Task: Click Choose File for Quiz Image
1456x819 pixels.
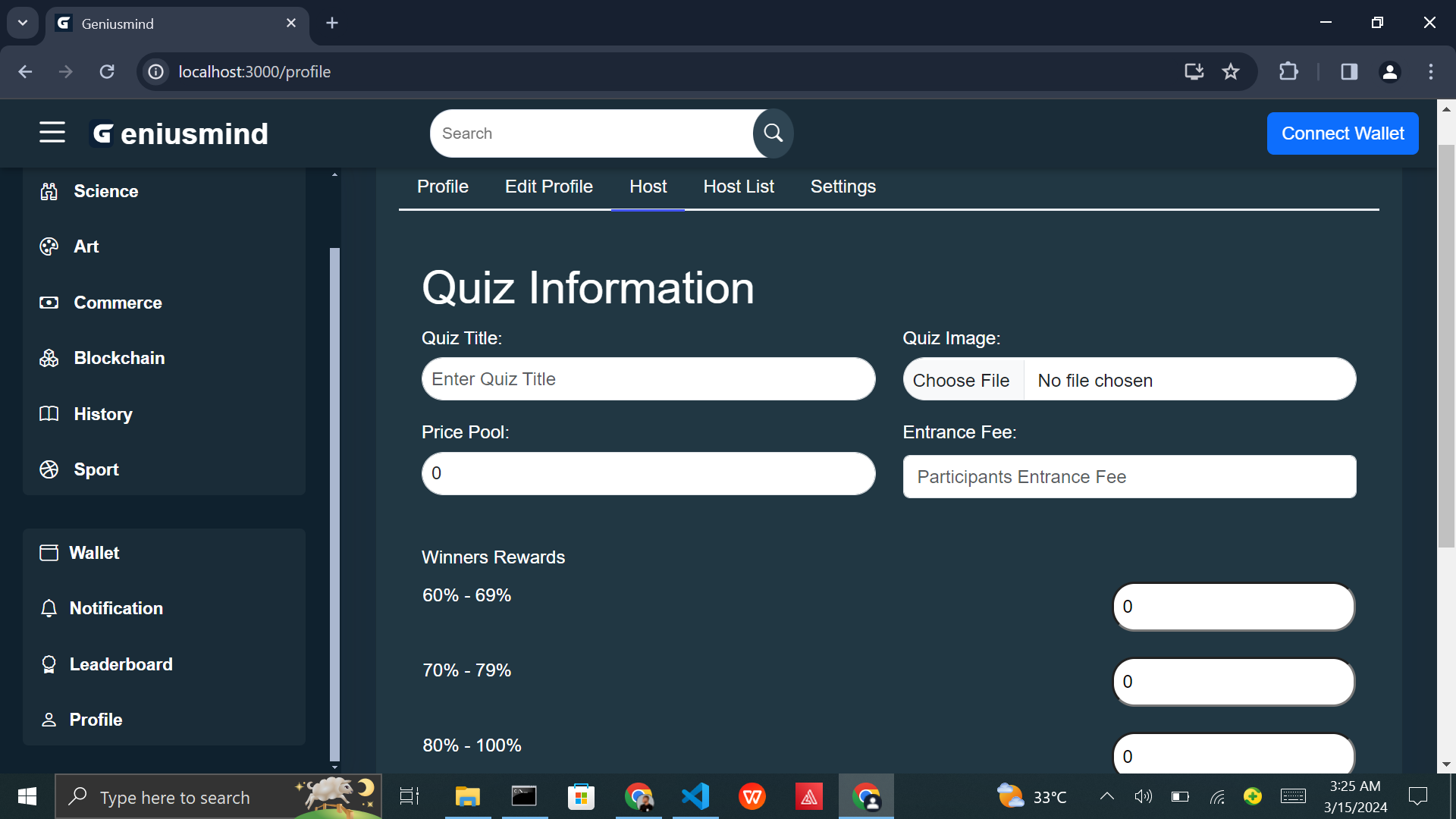Action: coord(961,380)
